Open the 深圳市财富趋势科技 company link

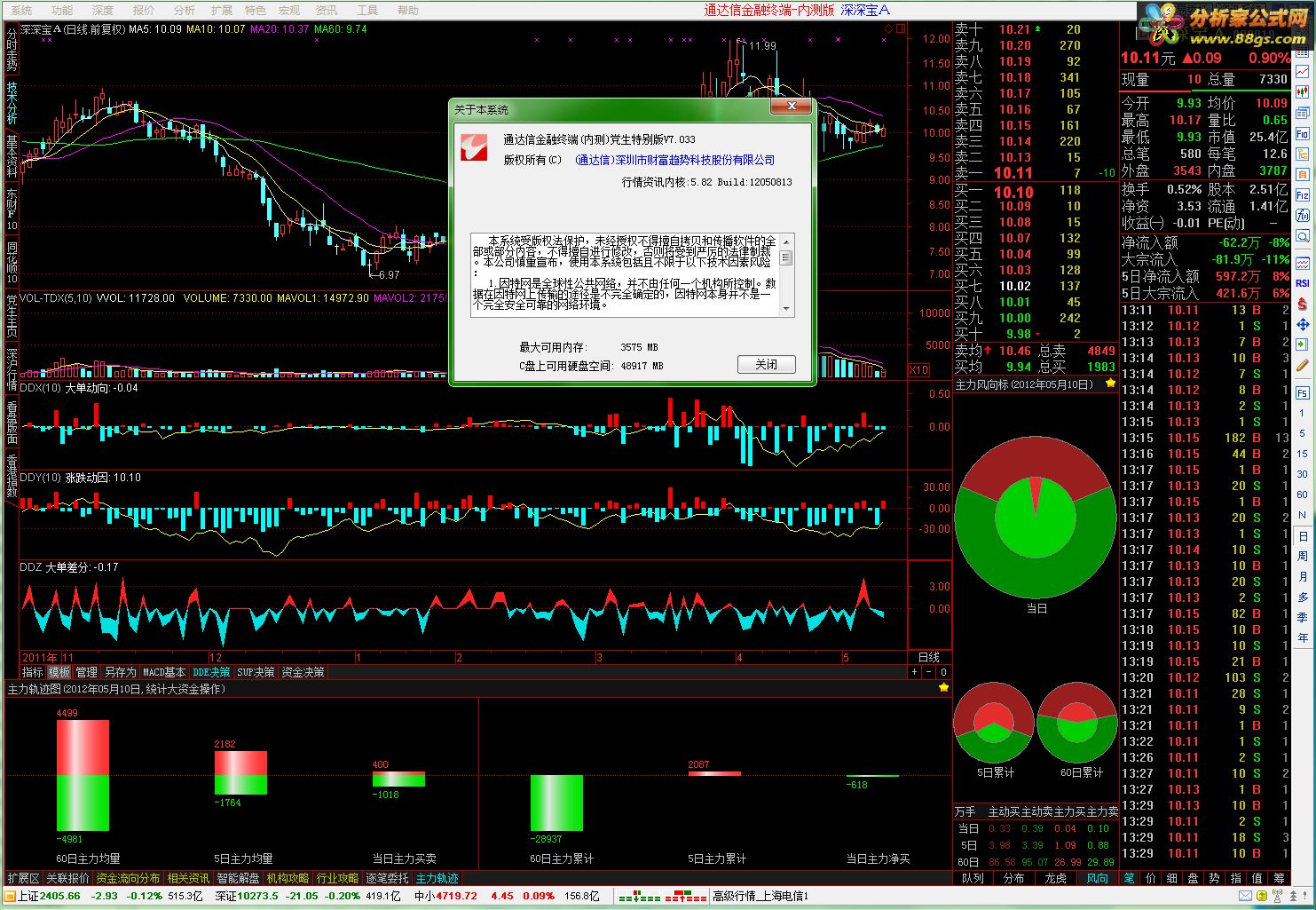pos(674,160)
